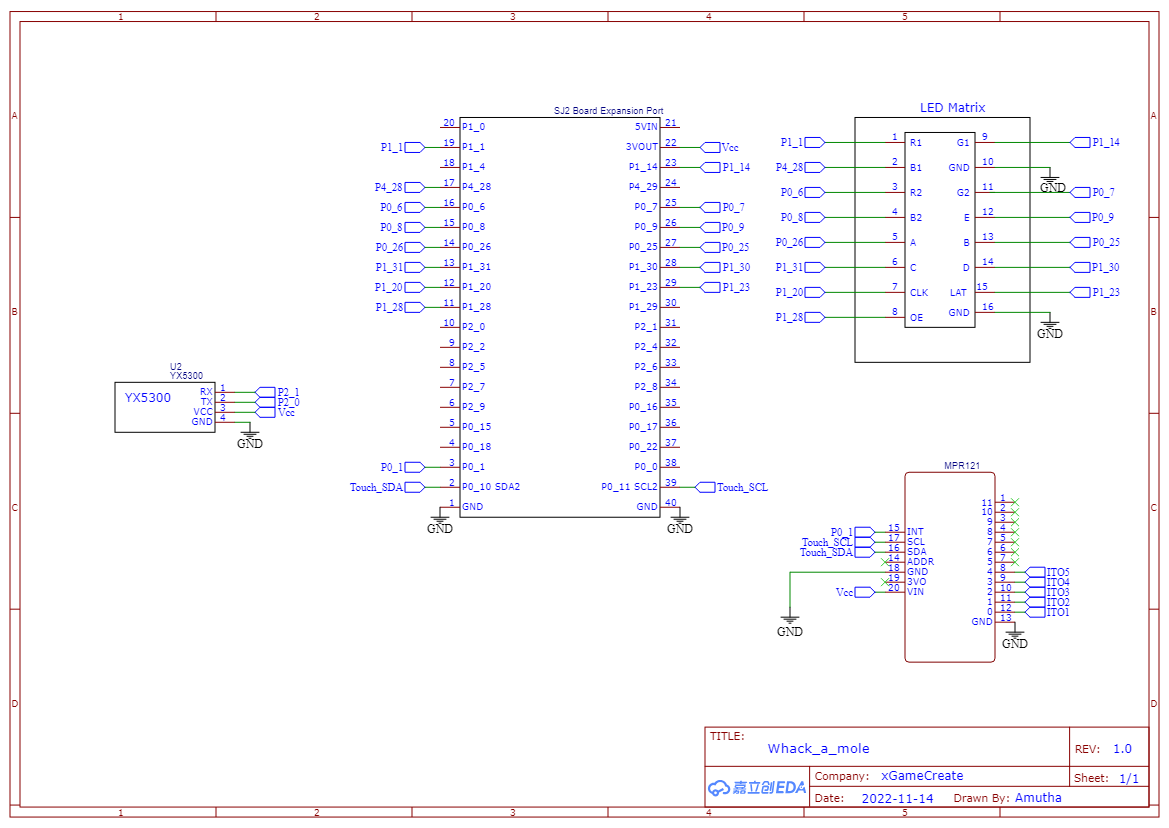The height and width of the screenshot is (828, 1169).
Task: Click the ITO2 net flag on MPR121
Action: coord(1047,602)
